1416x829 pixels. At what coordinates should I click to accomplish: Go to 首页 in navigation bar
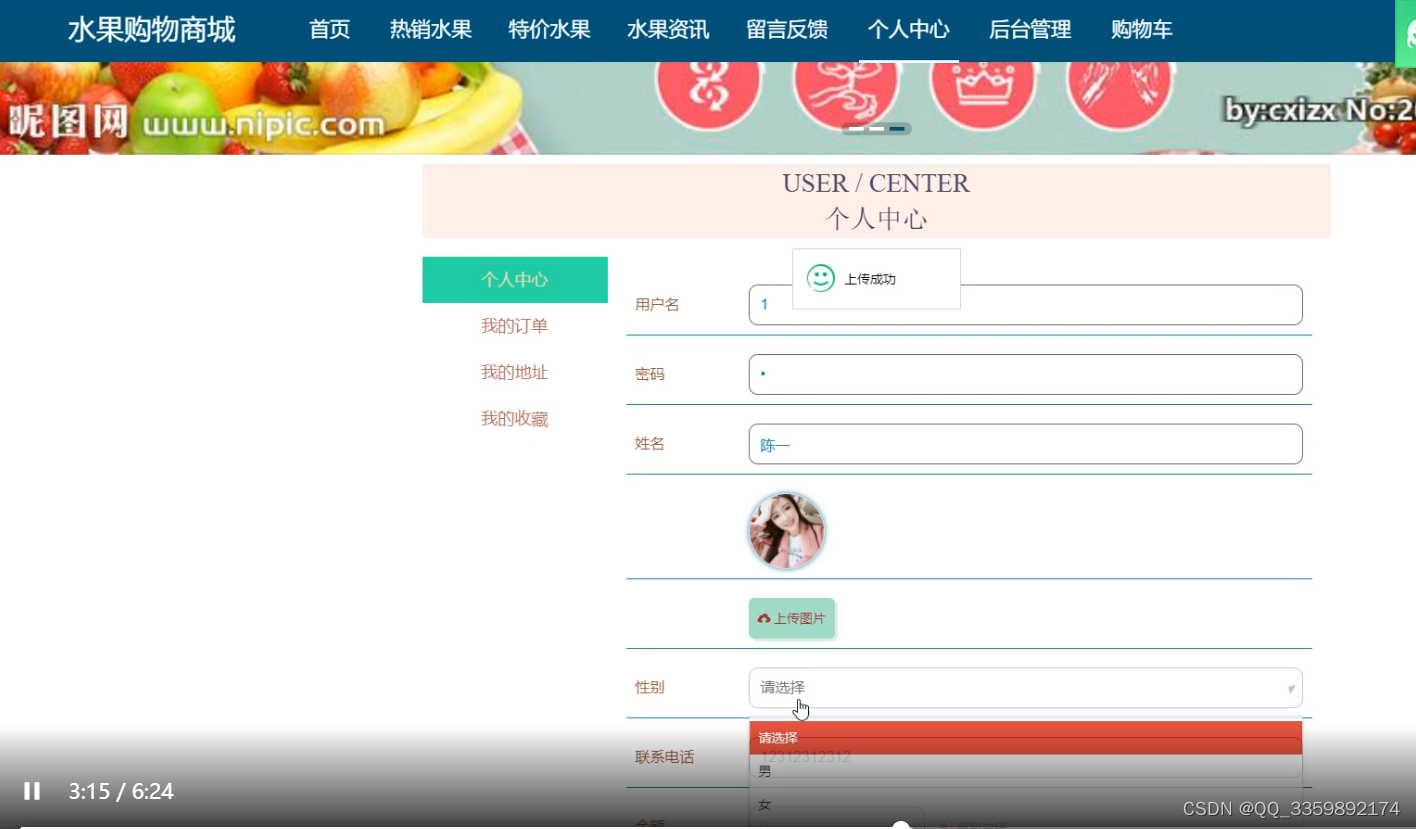click(x=330, y=30)
